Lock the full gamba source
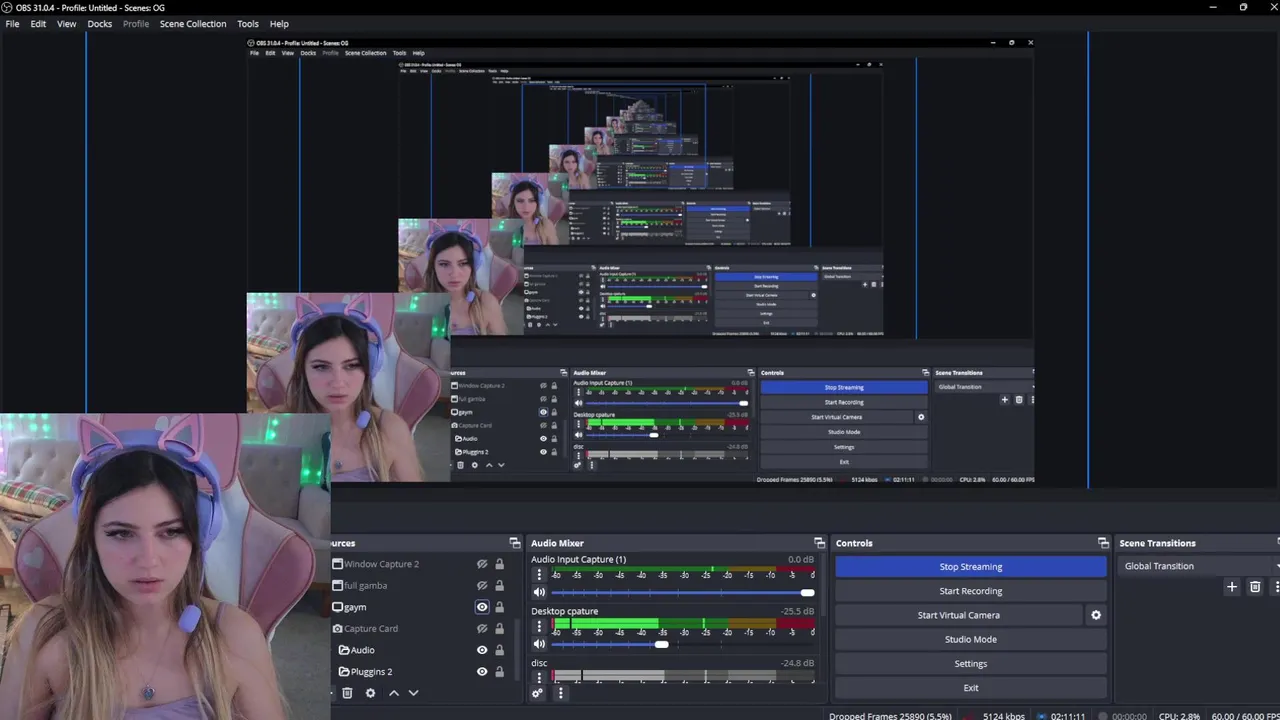 click(x=499, y=585)
